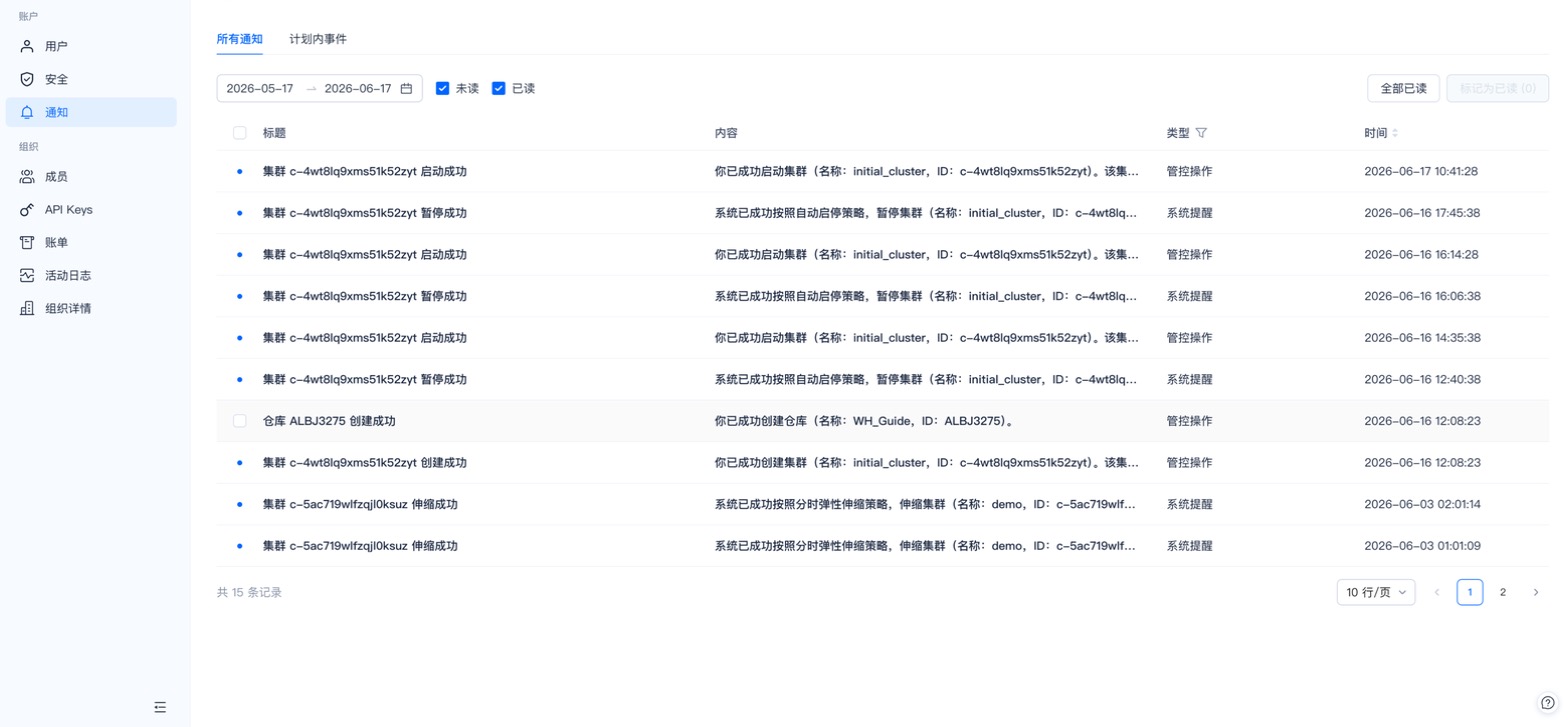
Task: Click the end date 2026-06-17 field
Action: click(358, 89)
